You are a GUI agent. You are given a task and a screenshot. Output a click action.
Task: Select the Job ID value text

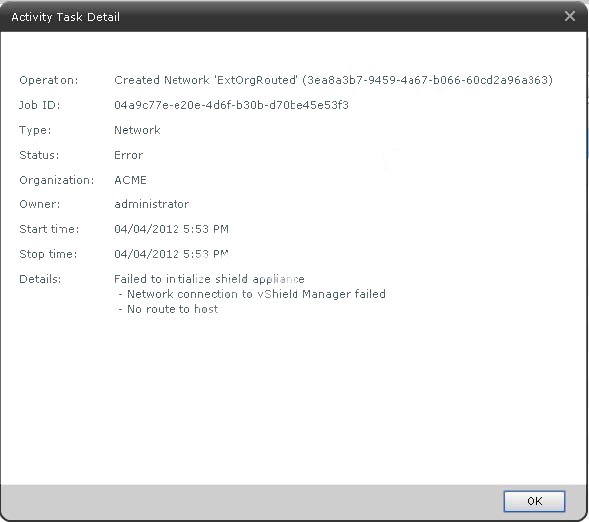click(x=231, y=105)
